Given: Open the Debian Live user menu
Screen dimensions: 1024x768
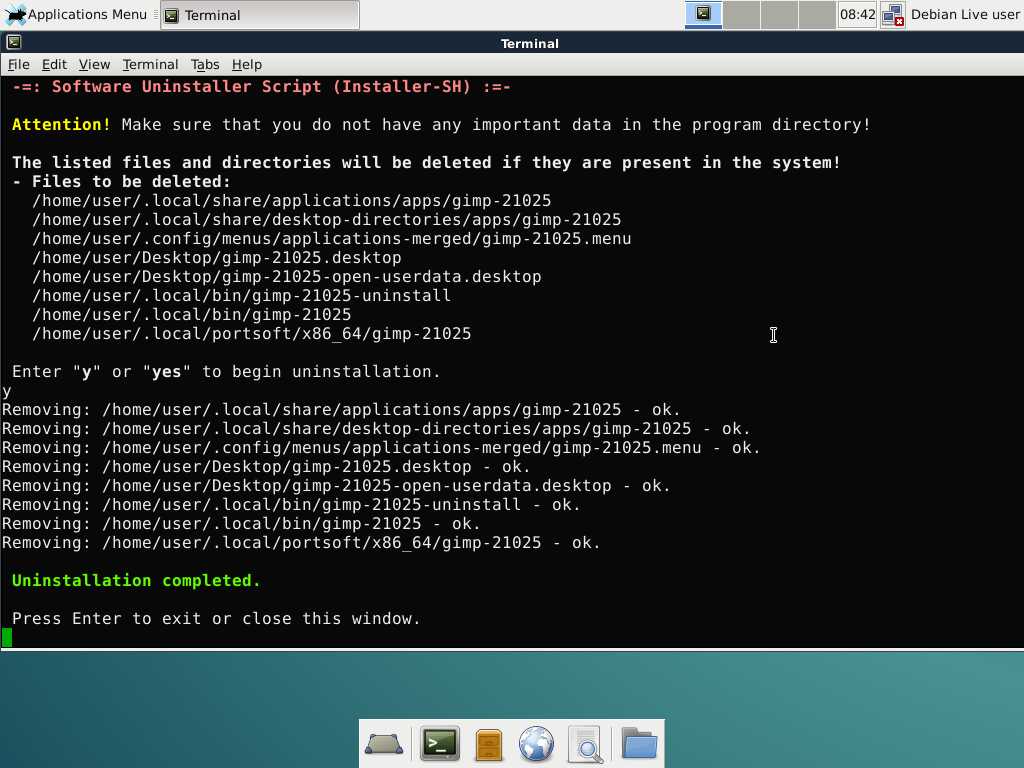Looking at the screenshot, I should click(x=965, y=14).
